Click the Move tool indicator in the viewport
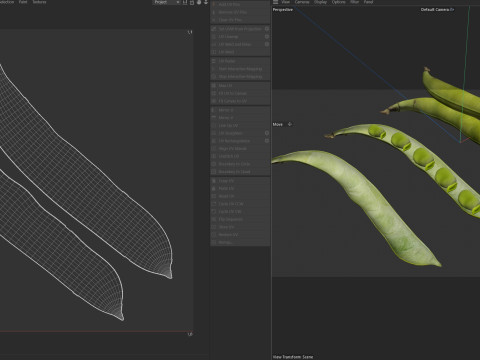 (x=282, y=124)
